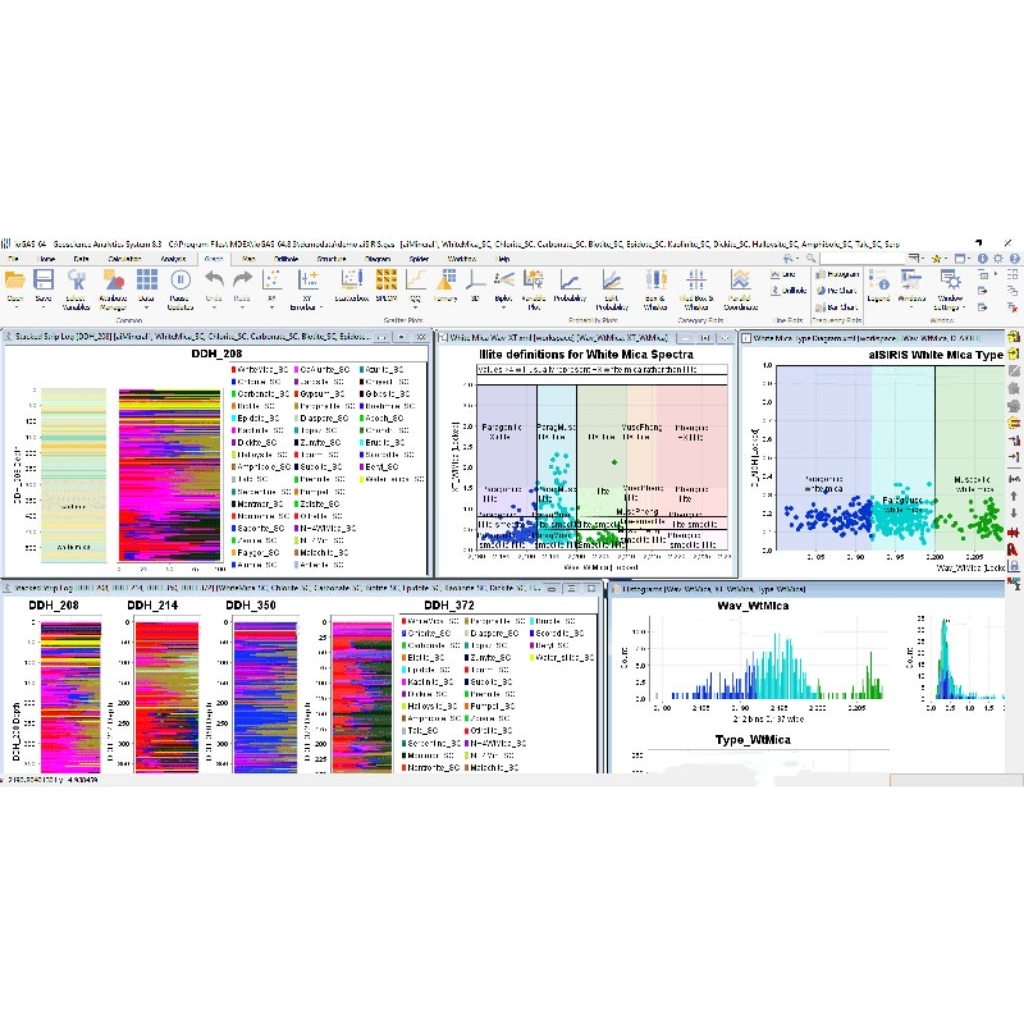Activate the White Mica Wav XT.xml window title
1024x1024 pixels.
pyautogui.click(x=558, y=338)
